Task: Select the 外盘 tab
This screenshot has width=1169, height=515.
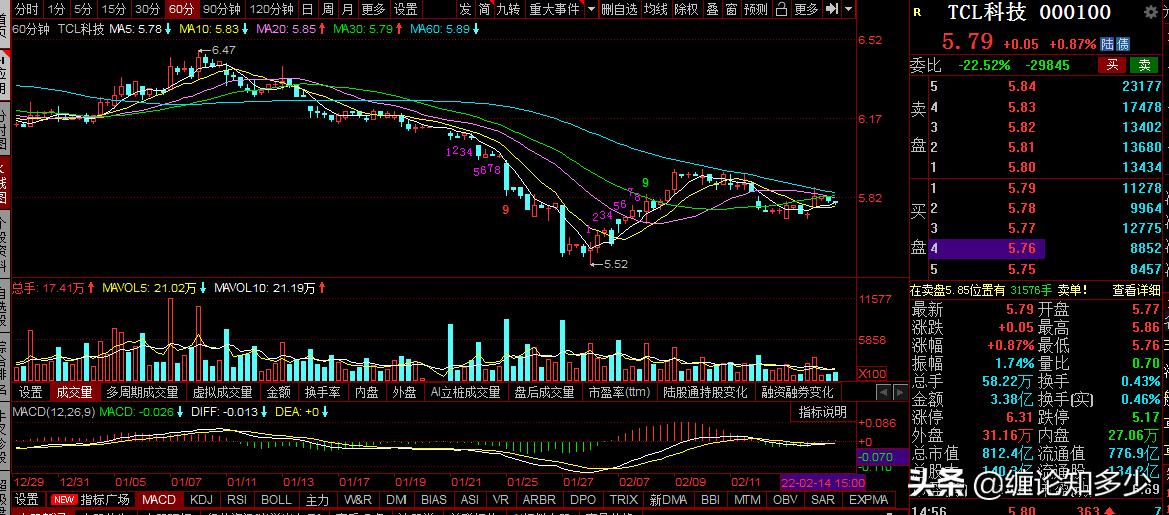Action: (x=405, y=392)
